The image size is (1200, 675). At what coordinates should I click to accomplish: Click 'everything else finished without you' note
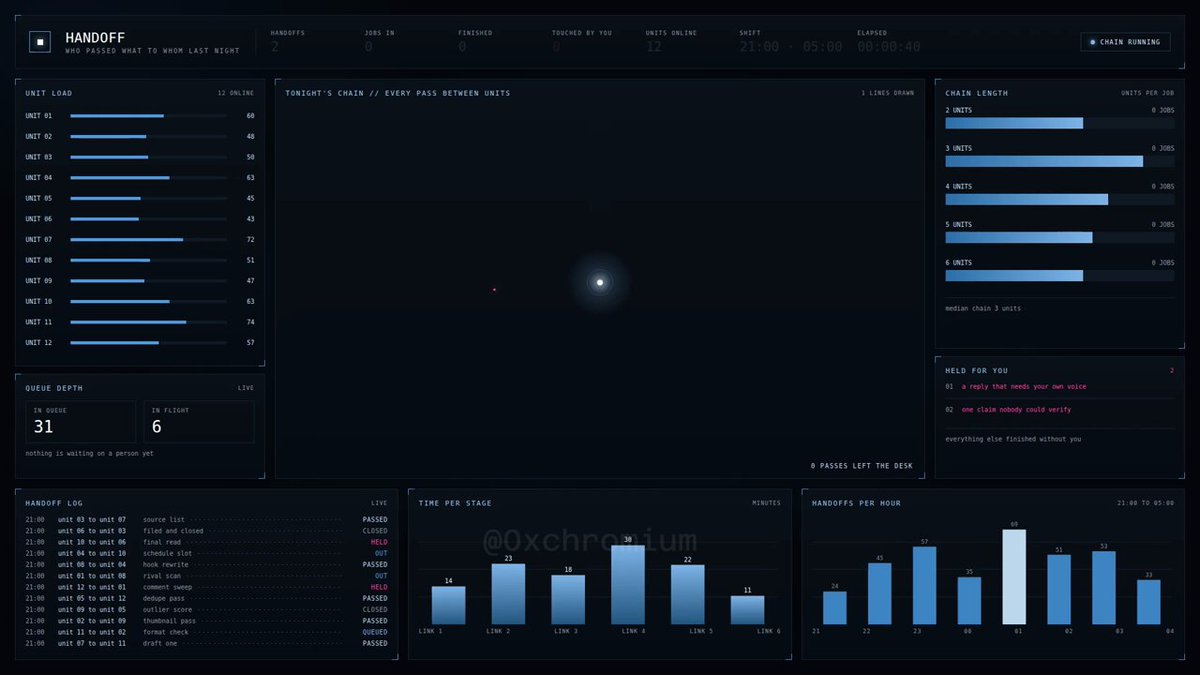click(x=1013, y=439)
